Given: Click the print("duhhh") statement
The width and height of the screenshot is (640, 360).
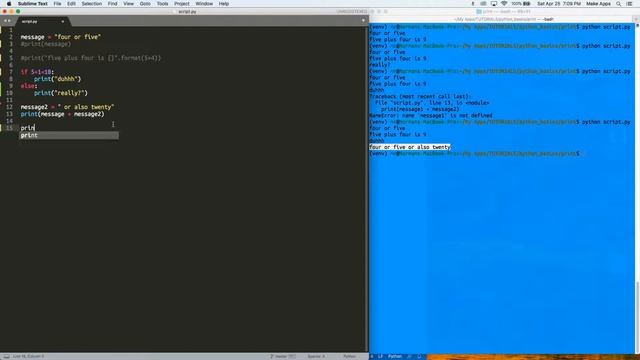Looking at the screenshot, I should [x=58, y=79].
